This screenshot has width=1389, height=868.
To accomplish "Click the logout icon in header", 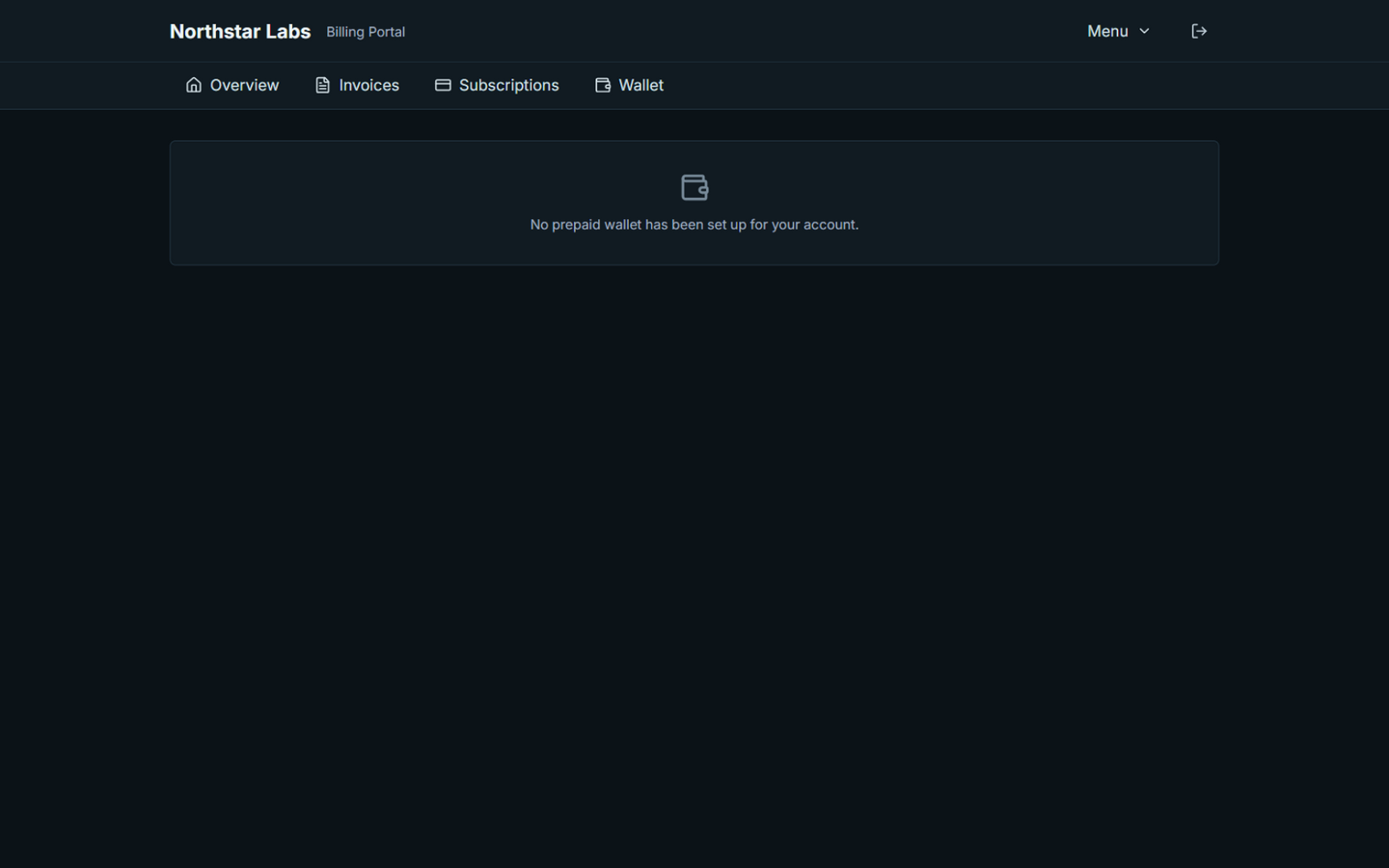I will [1199, 31].
